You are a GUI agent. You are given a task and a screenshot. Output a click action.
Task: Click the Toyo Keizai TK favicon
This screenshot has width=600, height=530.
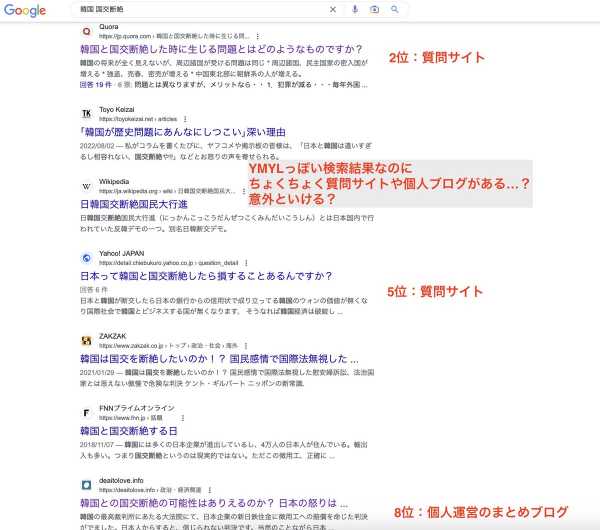pyautogui.click(x=87, y=114)
